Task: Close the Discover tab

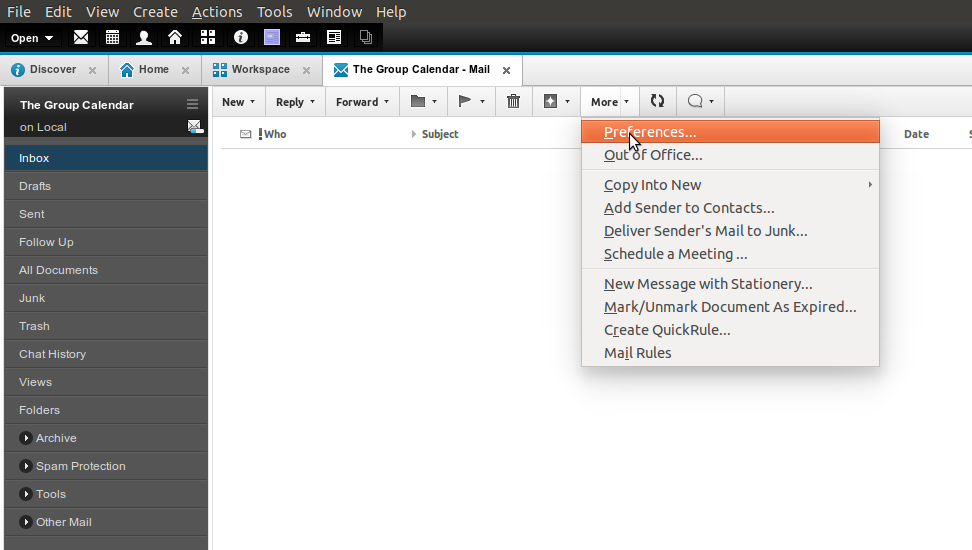Action: click(x=92, y=71)
